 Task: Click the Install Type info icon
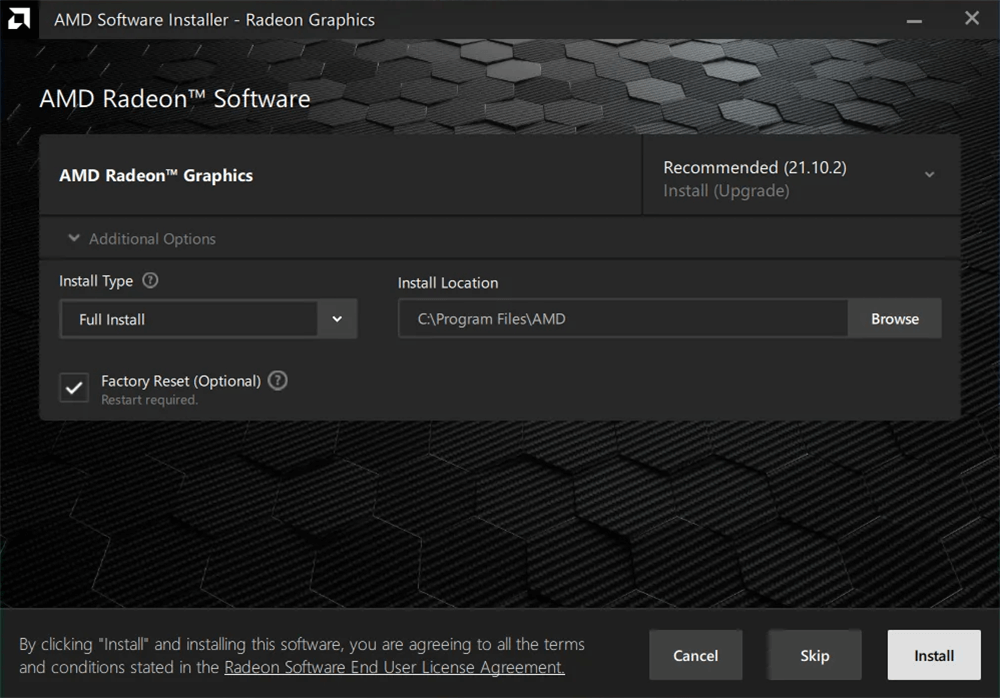[x=150, y=281]
